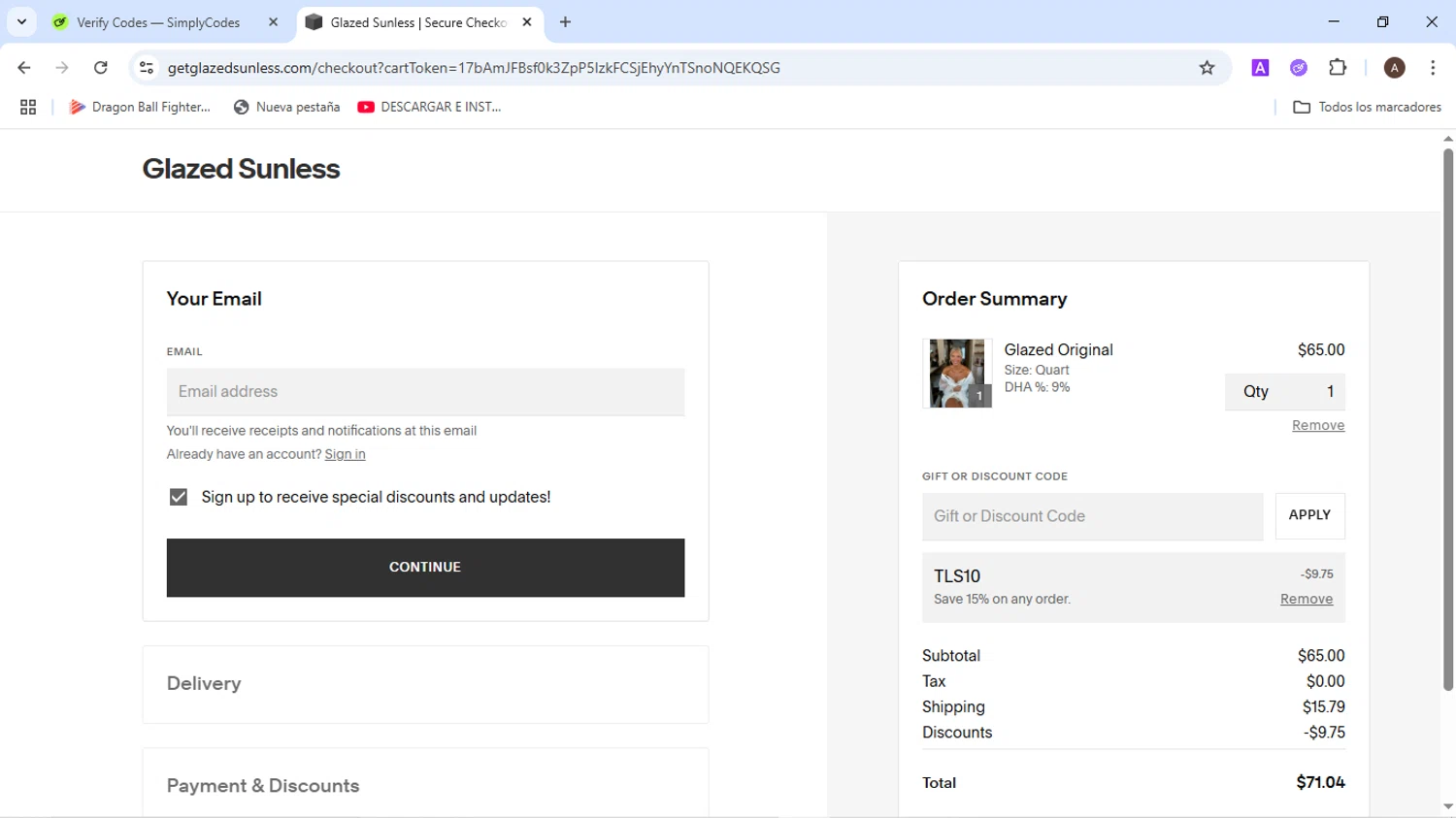This screenshot has height=818, width=1456.
Task: Click the Total amount $71.04
Action: click(x=1320, y=782)
